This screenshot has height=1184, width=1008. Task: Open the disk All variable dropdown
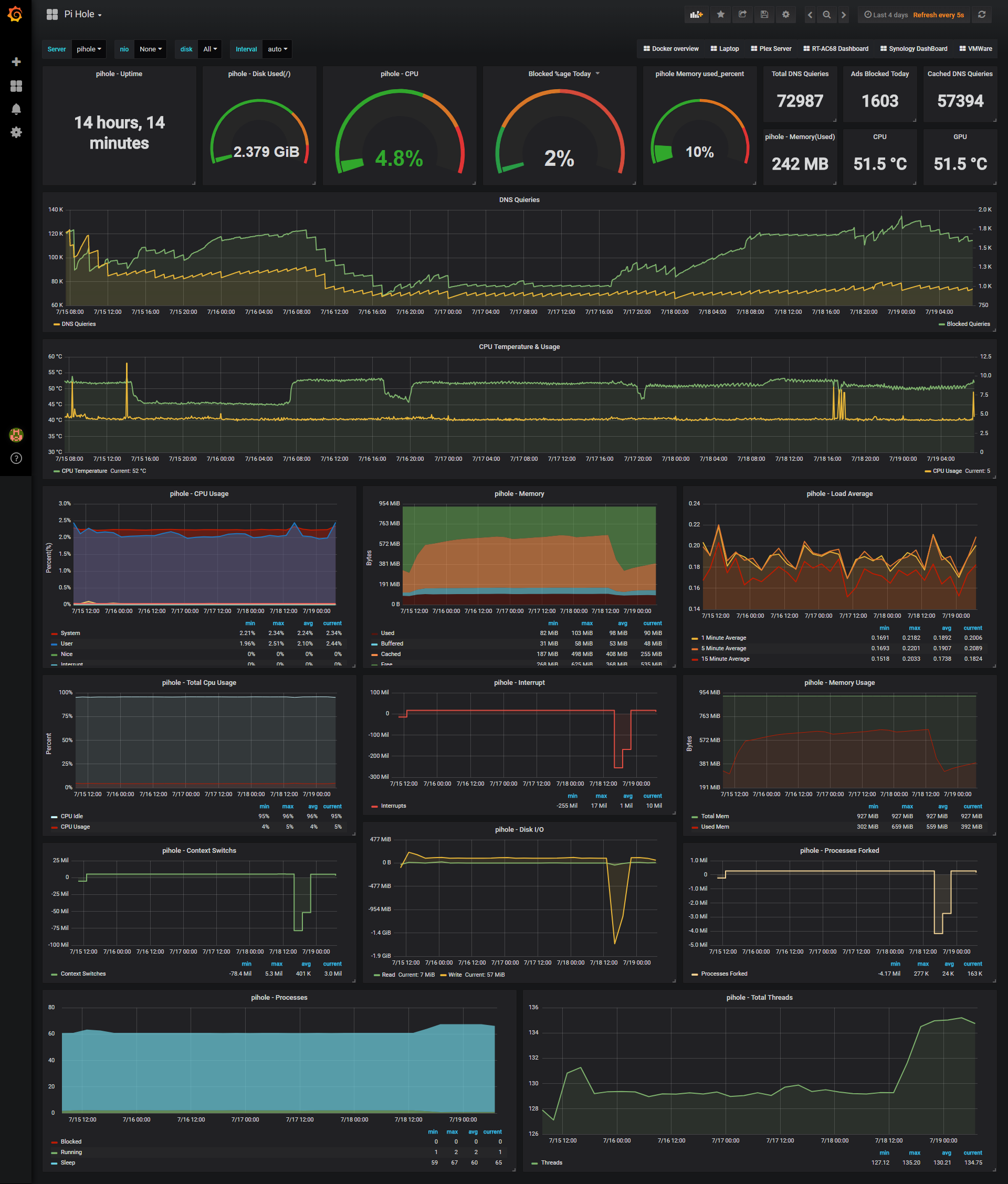click(209, 49)
